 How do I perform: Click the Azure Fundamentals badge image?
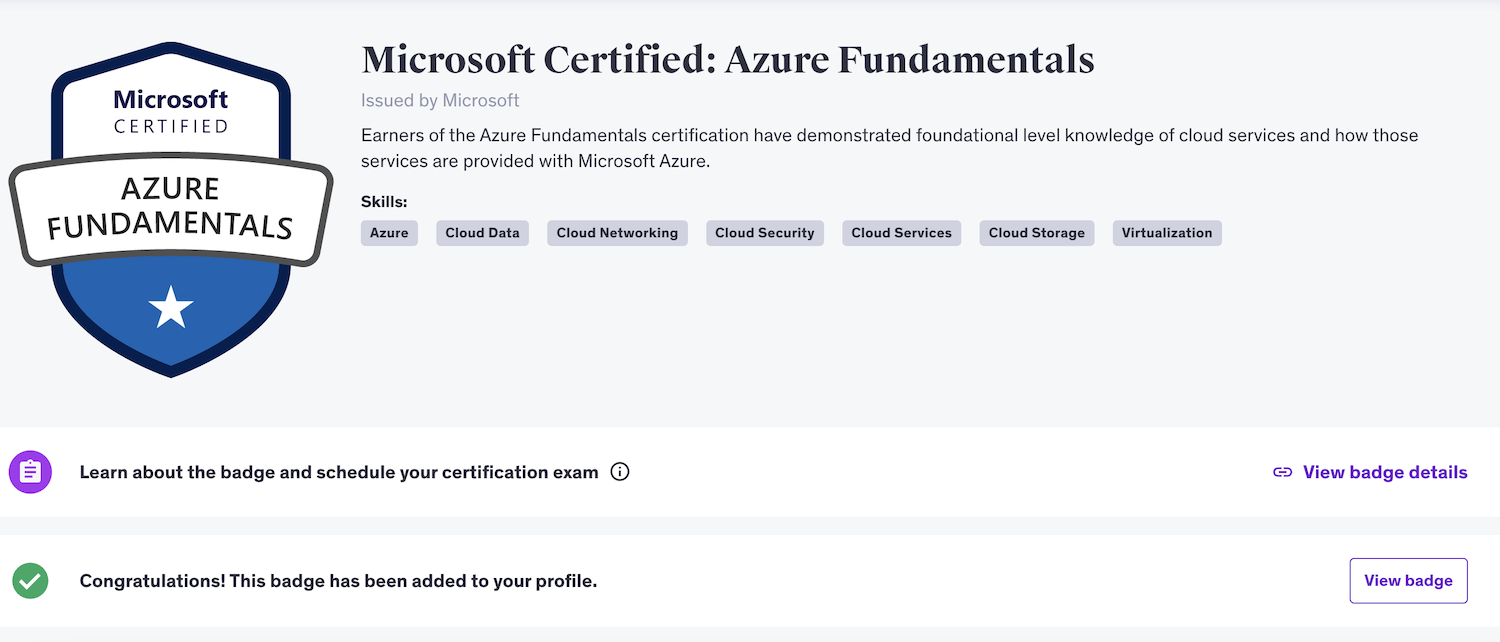coord(171,210)
